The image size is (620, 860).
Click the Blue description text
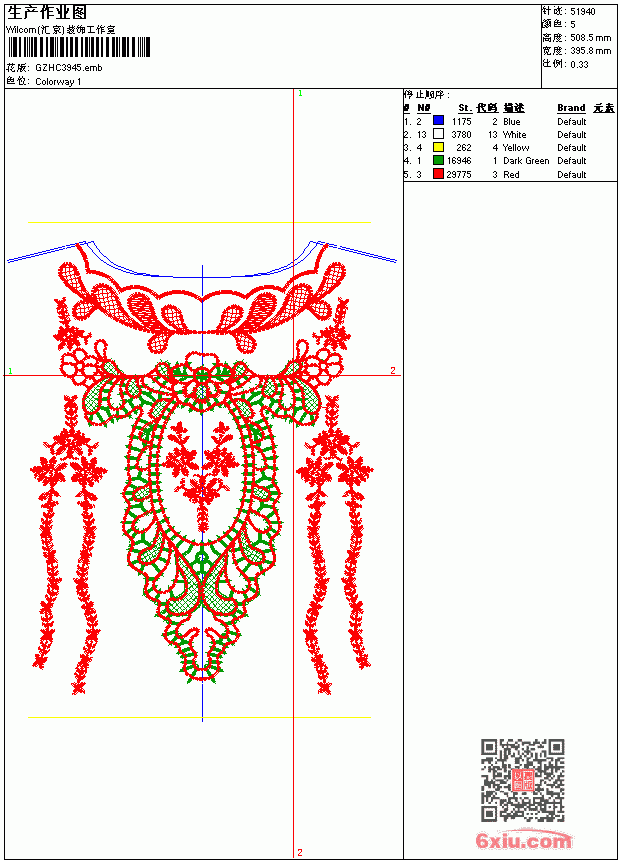pos(511,122)
